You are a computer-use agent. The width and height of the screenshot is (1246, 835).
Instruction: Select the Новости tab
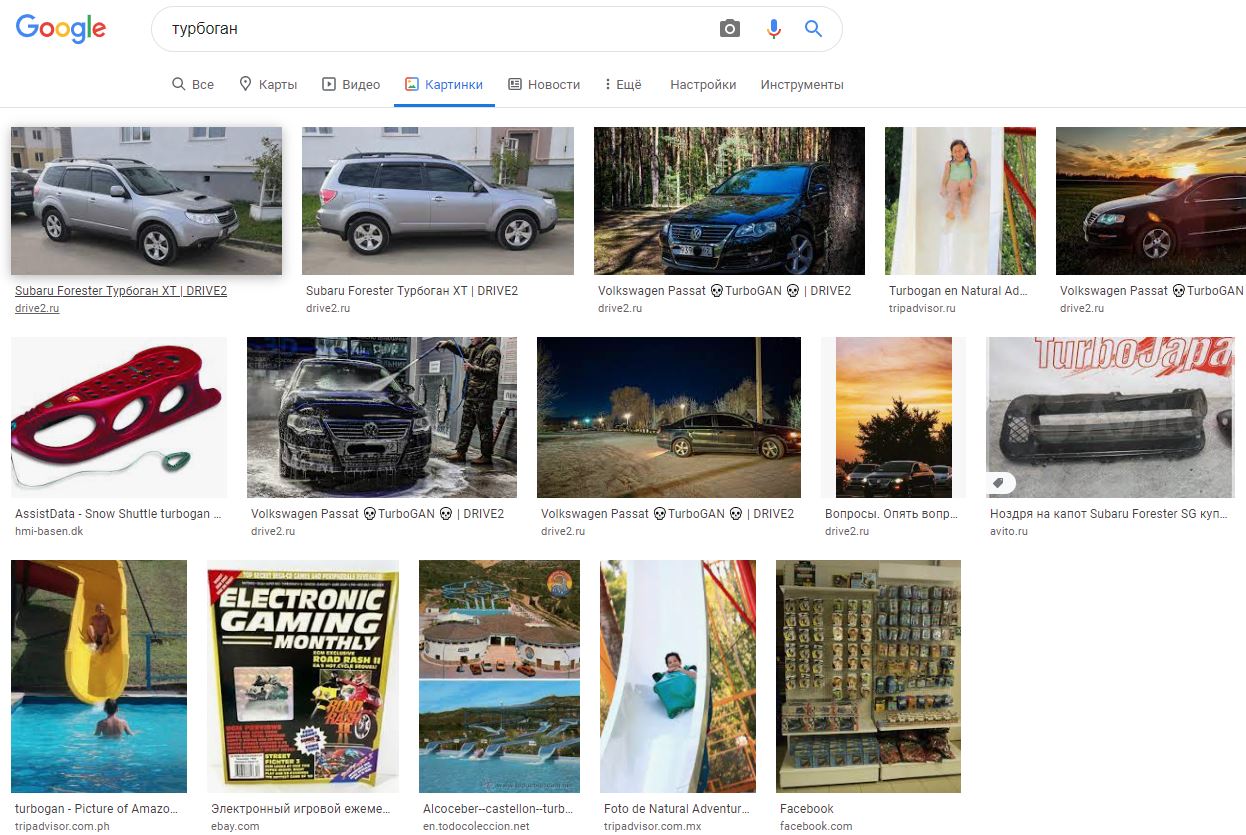[544, 85]
